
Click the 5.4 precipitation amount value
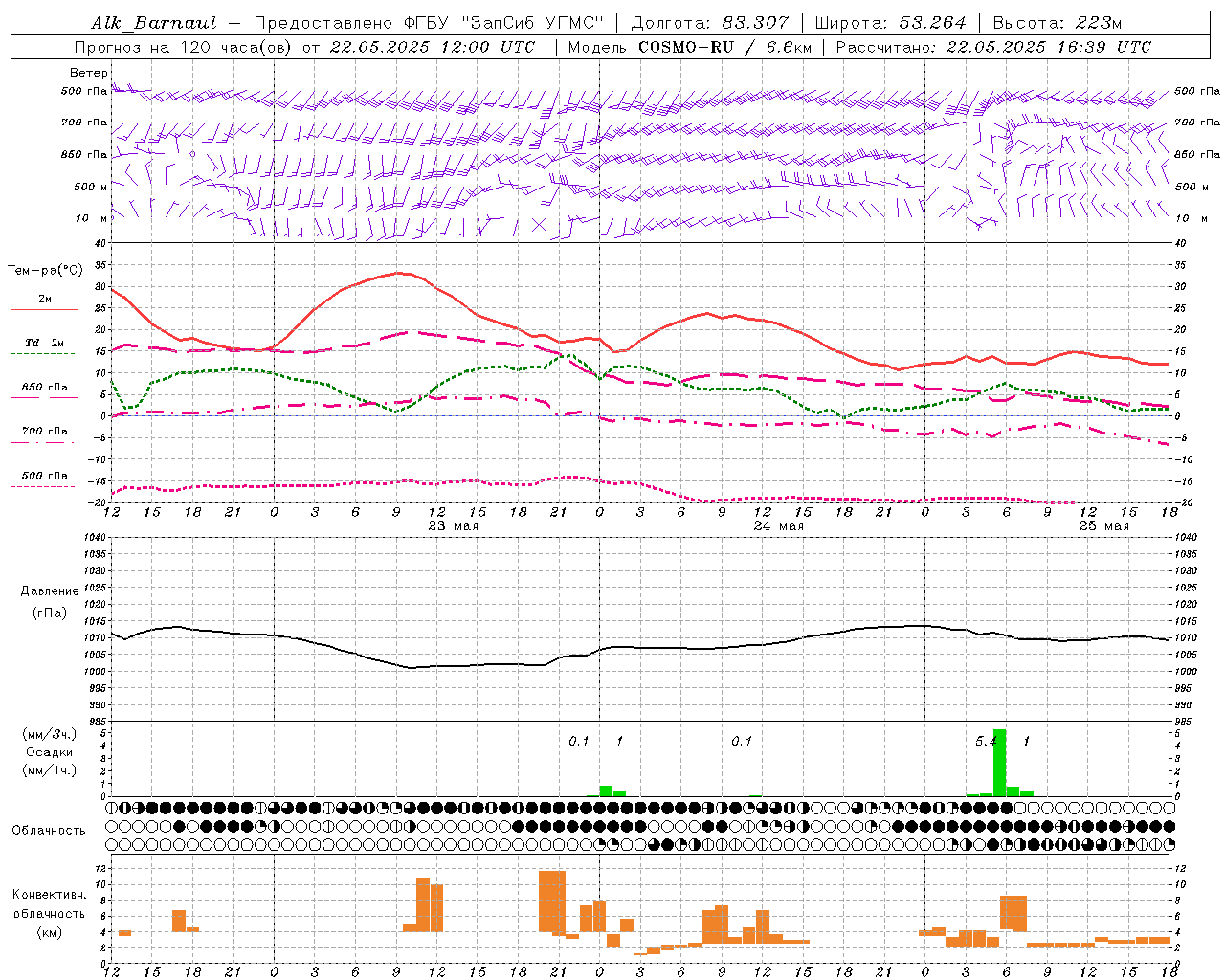pos(987,741)
